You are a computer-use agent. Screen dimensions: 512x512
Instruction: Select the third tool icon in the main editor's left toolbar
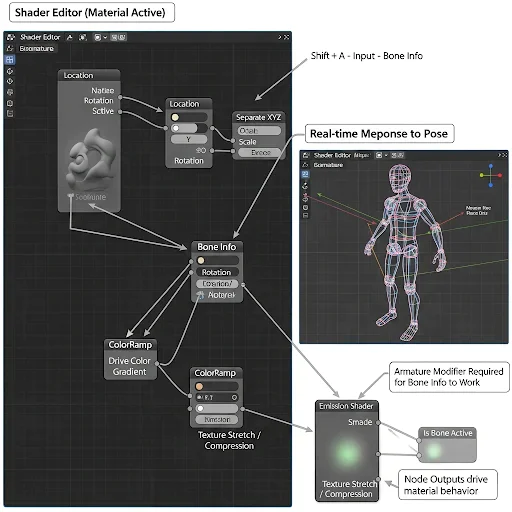pyautogui.click(x=10, y=81)
